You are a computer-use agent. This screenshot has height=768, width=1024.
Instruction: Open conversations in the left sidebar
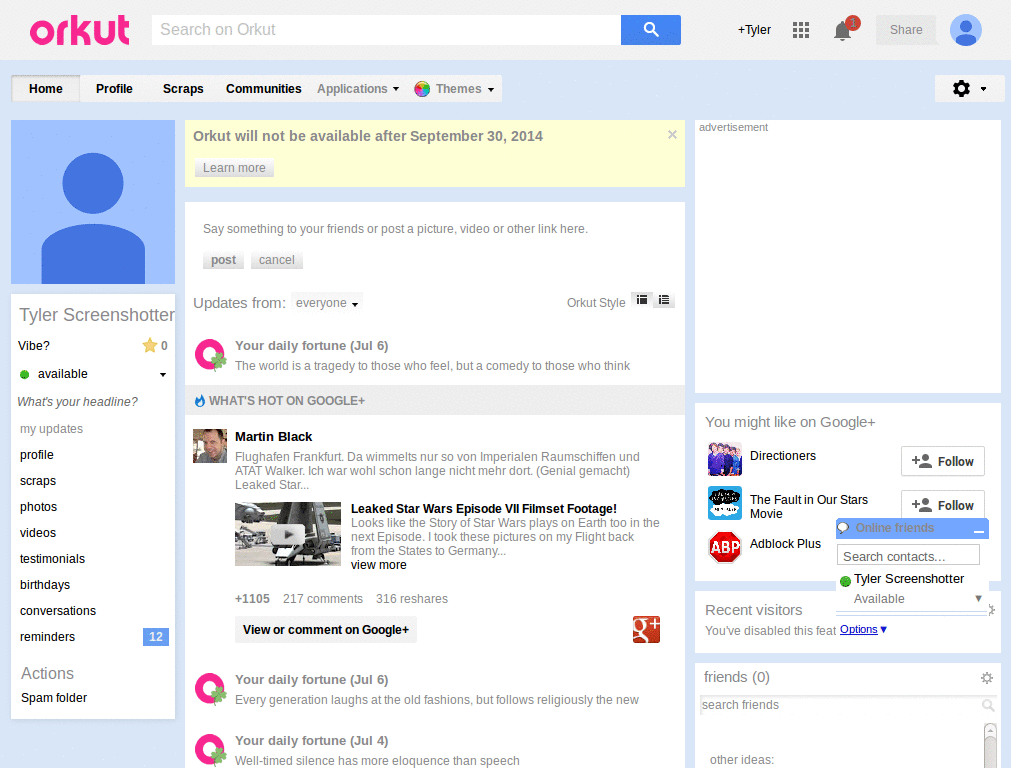tap(58, 611)
